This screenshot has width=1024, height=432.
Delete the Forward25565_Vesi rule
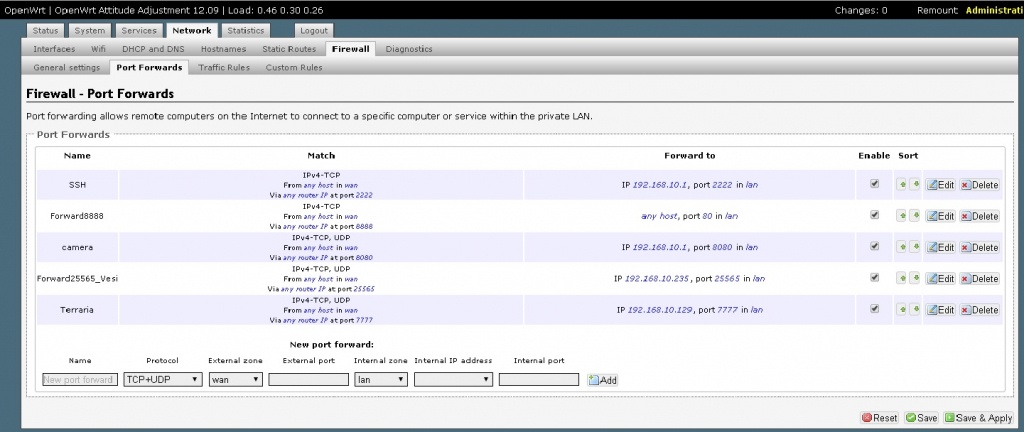point(979,279)
